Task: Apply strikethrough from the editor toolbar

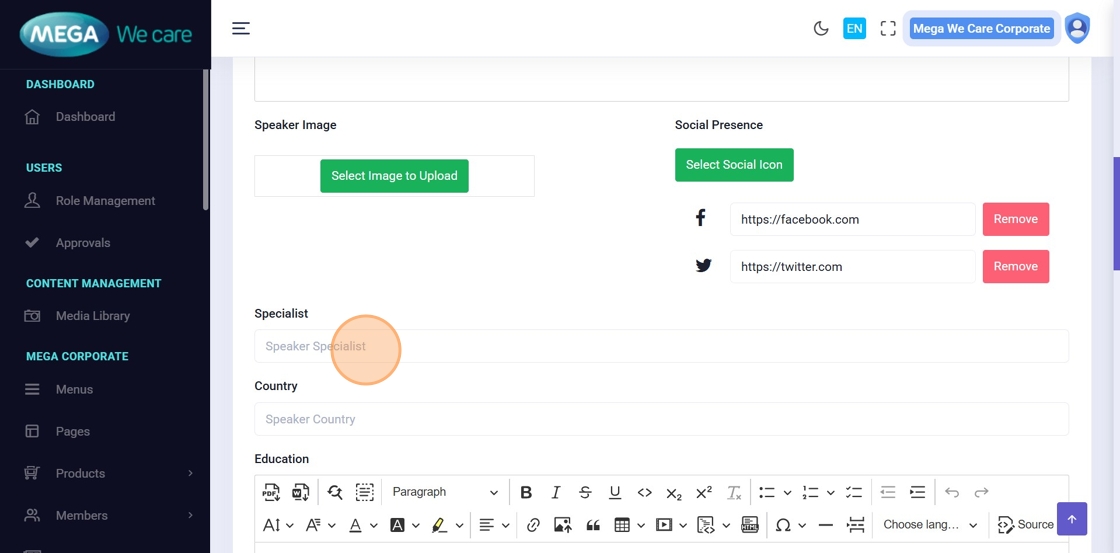Action: 585,492
